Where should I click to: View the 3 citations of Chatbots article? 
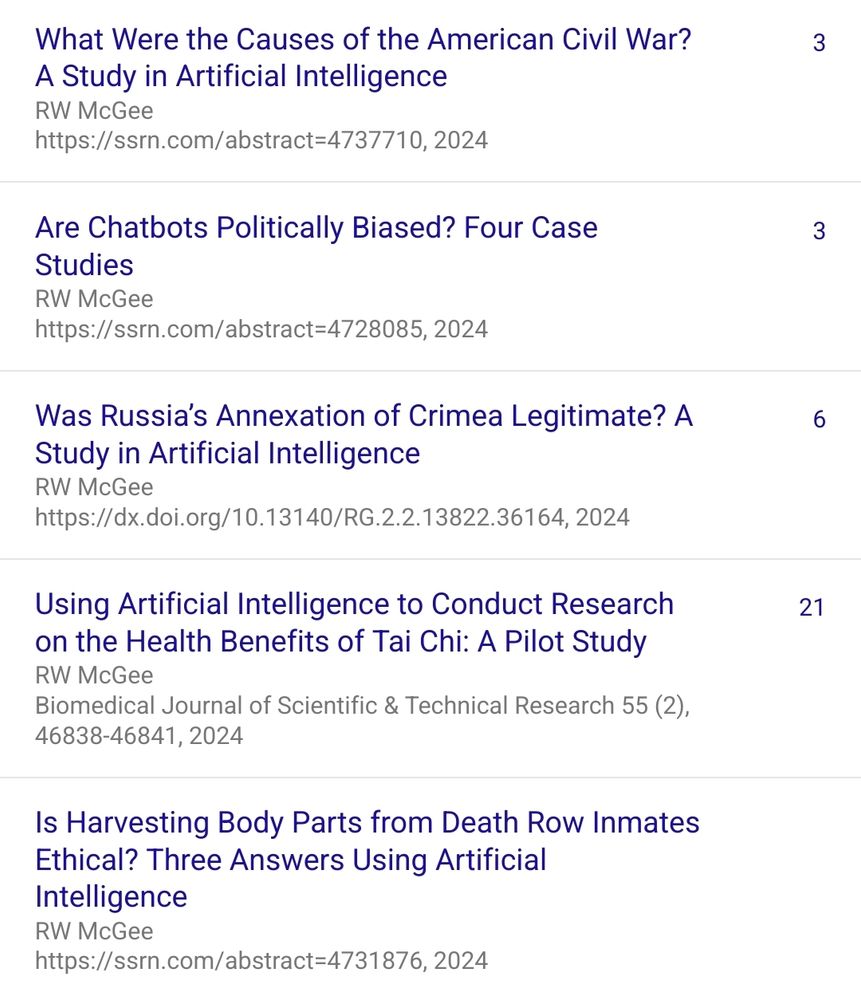coord(819,231)
